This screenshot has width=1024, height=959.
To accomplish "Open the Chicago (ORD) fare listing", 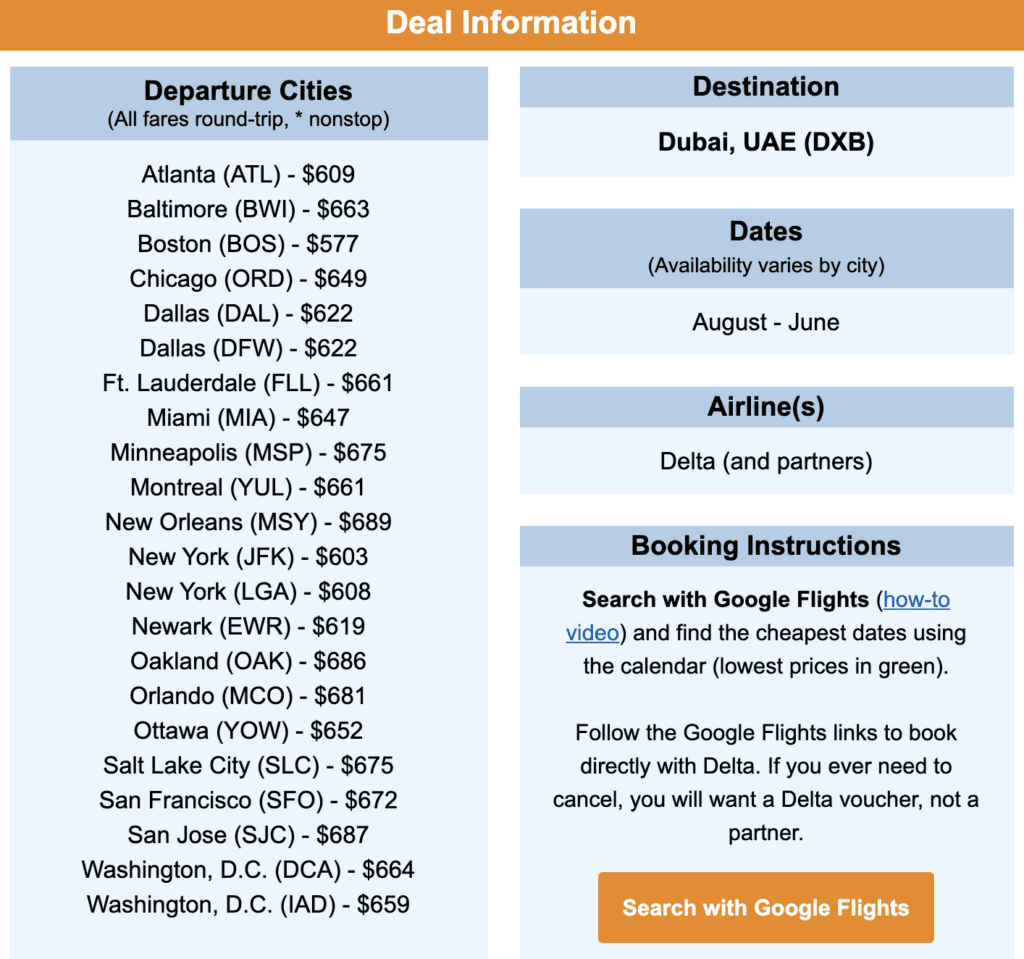I will [247, 278].
